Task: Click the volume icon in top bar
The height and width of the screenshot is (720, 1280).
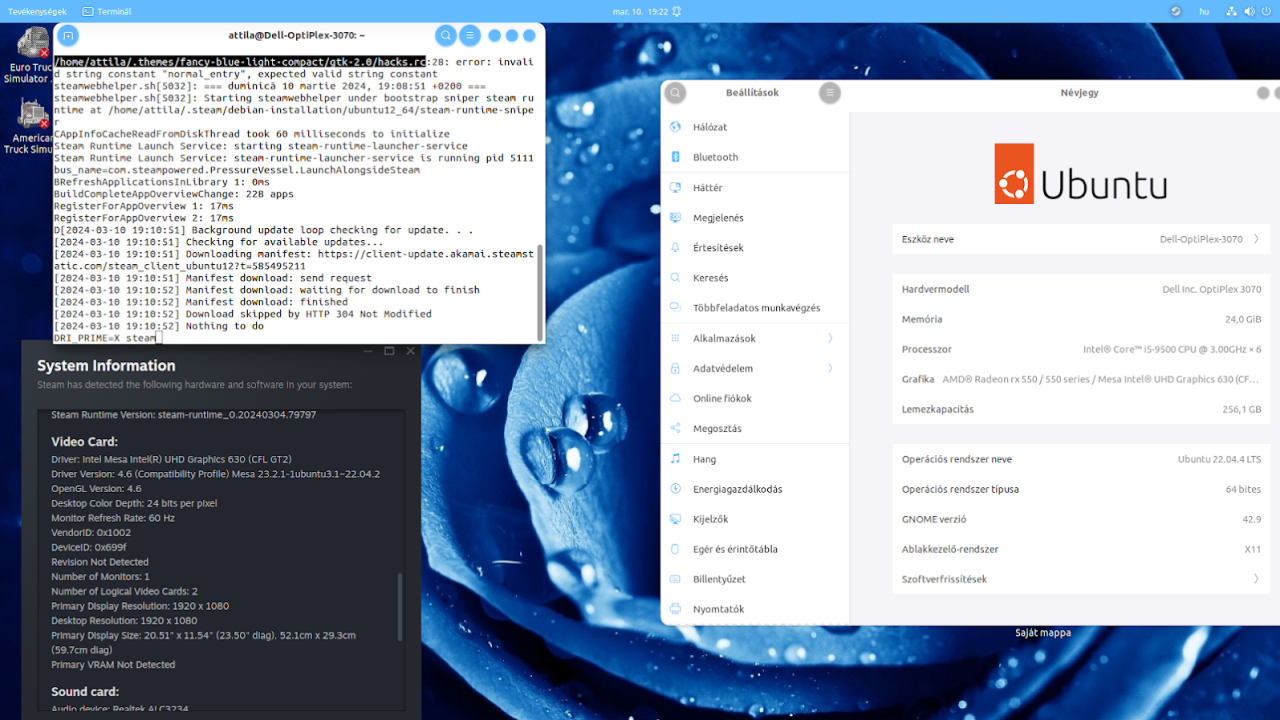Action: tap(1247, 11)
